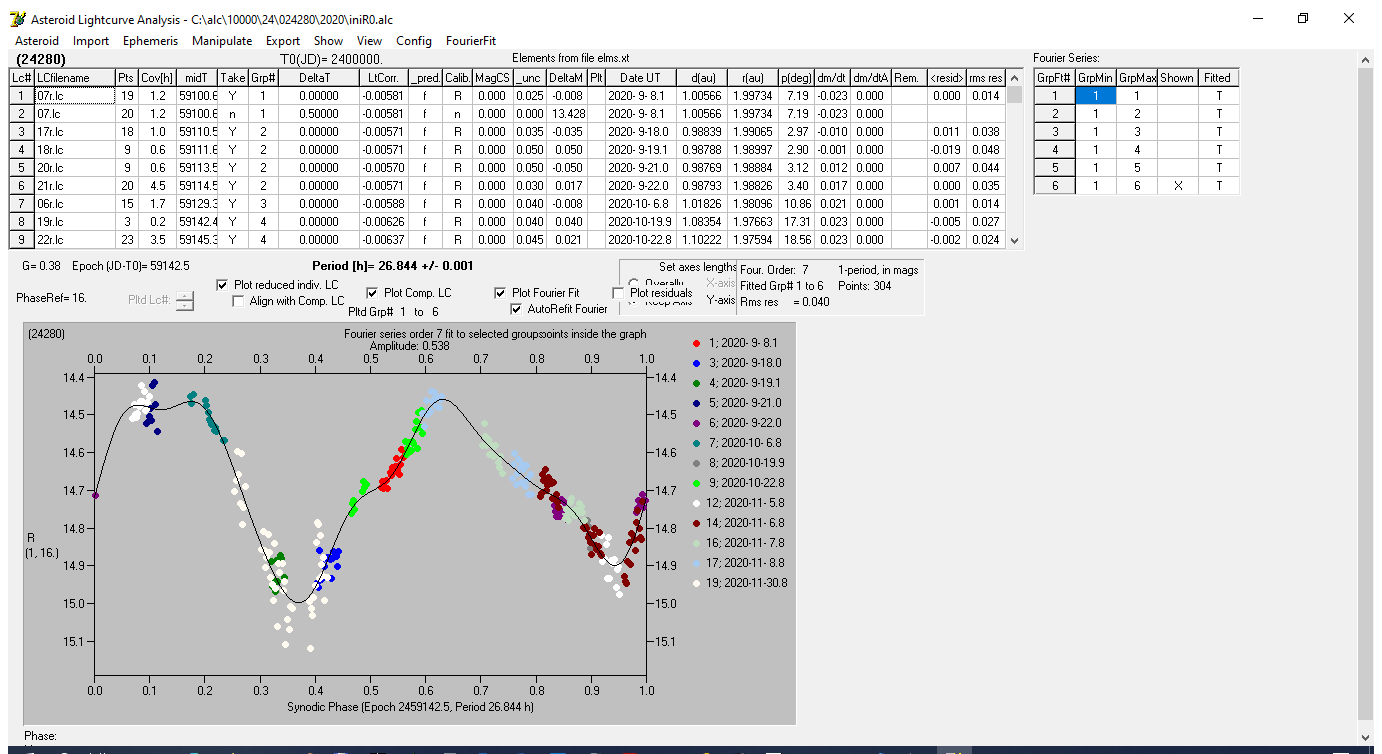The height and width of the screenshot is (754, 1382).
Task: Select the 19r.lc filename cell
Action: click(73, 222)
